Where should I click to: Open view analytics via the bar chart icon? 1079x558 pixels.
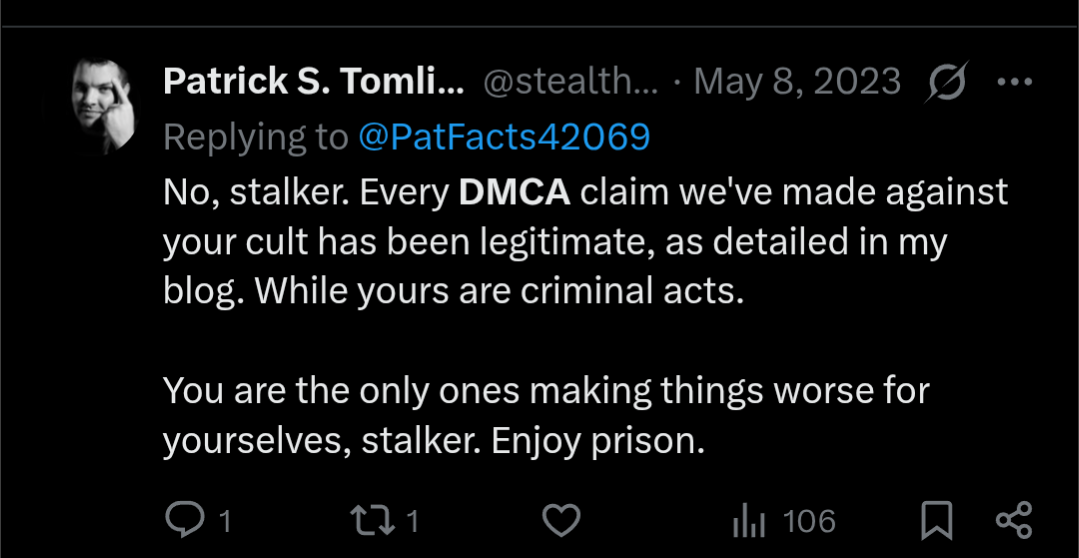click(749, 522)
